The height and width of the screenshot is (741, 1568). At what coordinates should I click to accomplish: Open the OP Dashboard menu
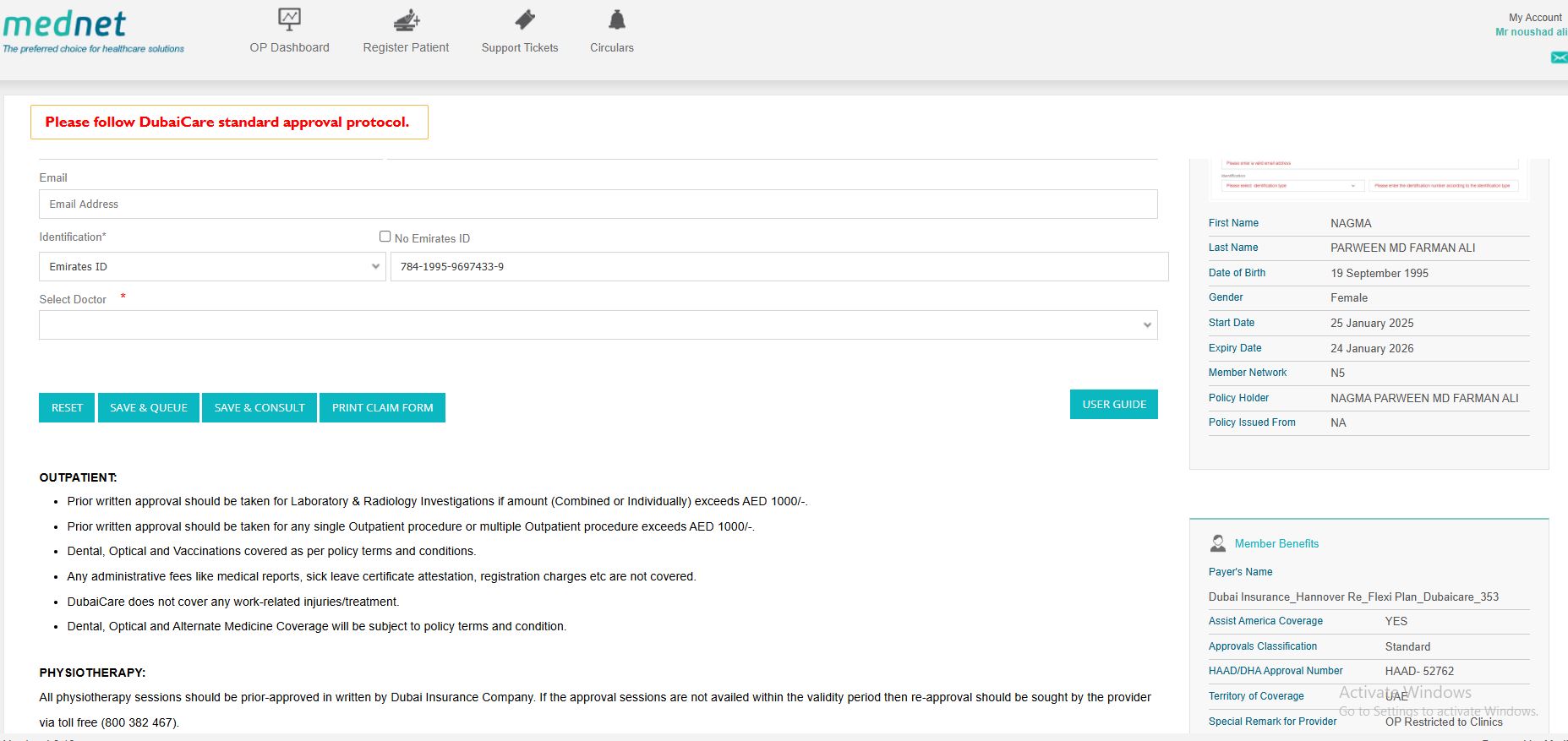[x=289, y=47]
